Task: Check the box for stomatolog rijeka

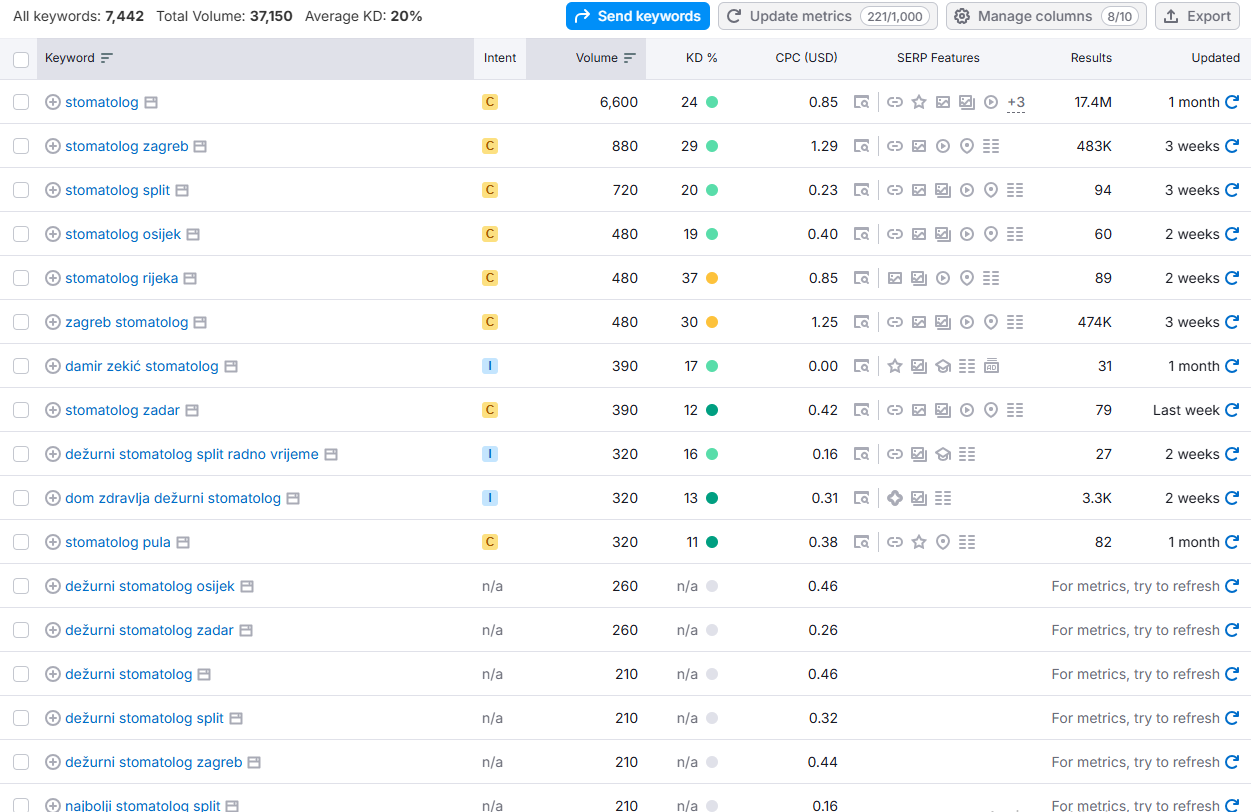Action: pos(21,278)
